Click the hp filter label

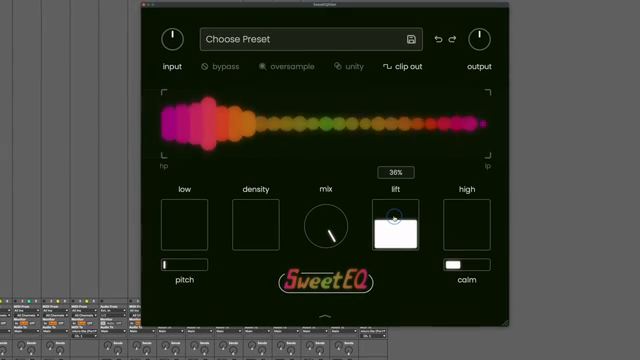(164, 166)
